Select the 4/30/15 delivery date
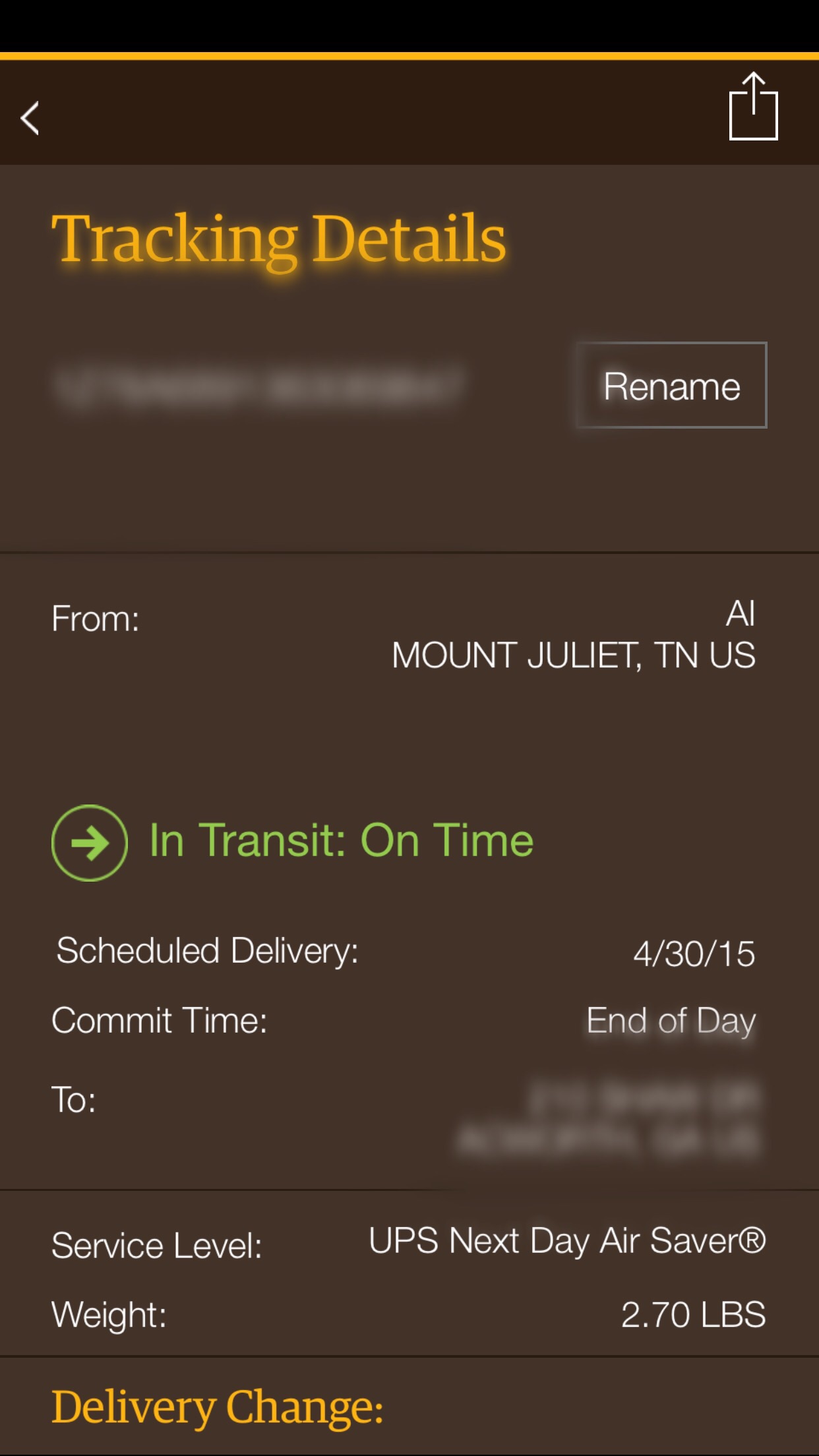 [x=694, y=954]
